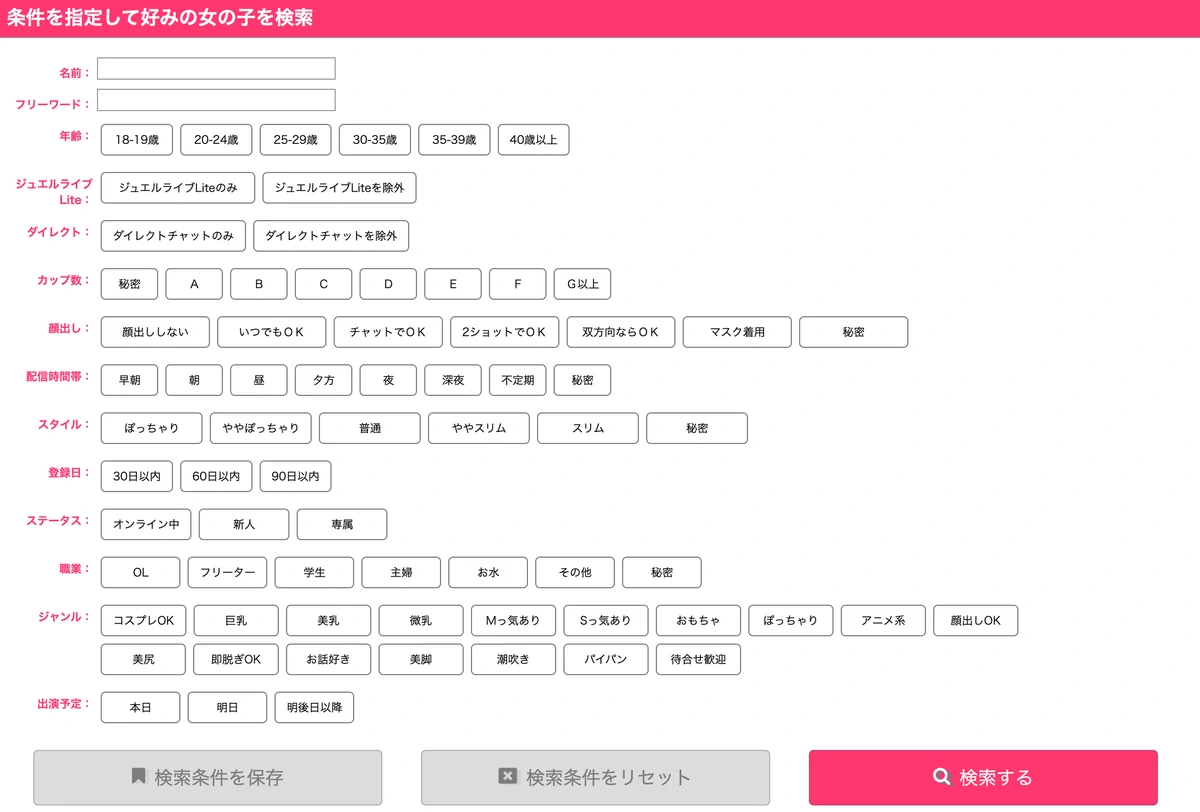Viewport: 1200px width, 812px height.
Task: Pick cup size C
Action: [323, 284]
